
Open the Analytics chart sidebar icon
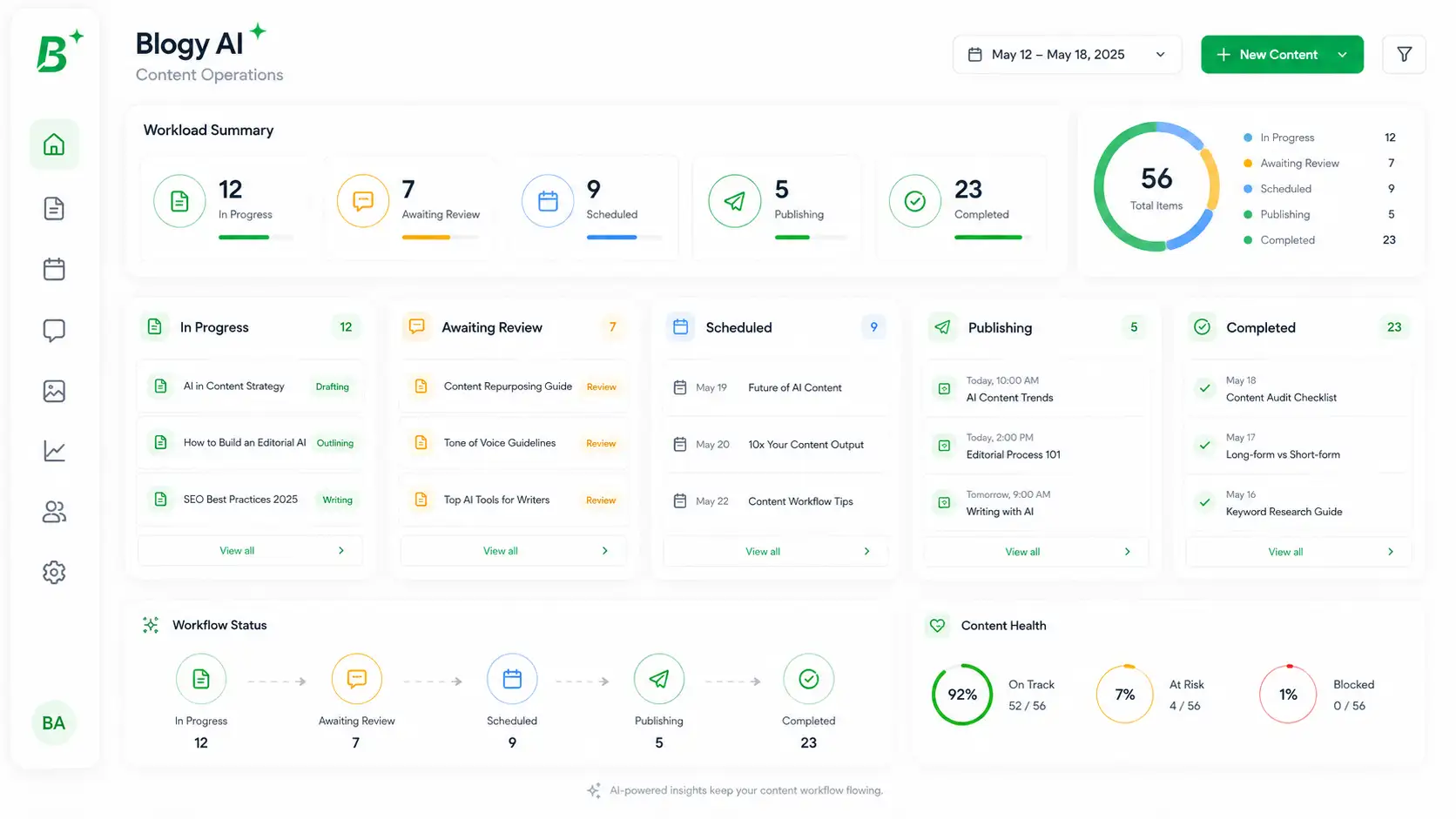[54, 451]
